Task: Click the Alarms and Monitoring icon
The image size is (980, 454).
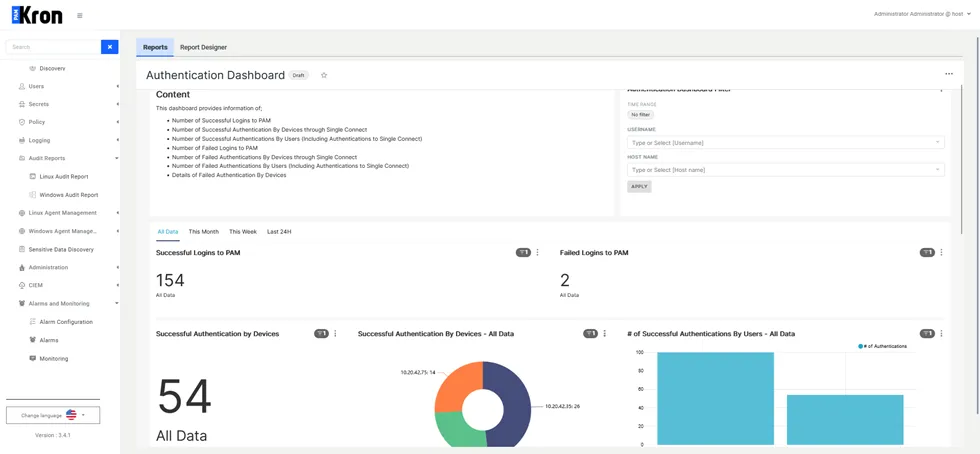Action: [22, 303]
